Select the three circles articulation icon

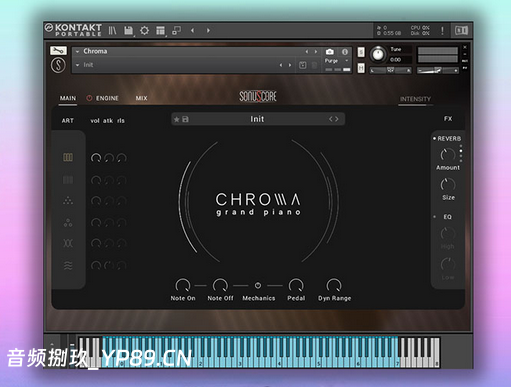(68, 222)
